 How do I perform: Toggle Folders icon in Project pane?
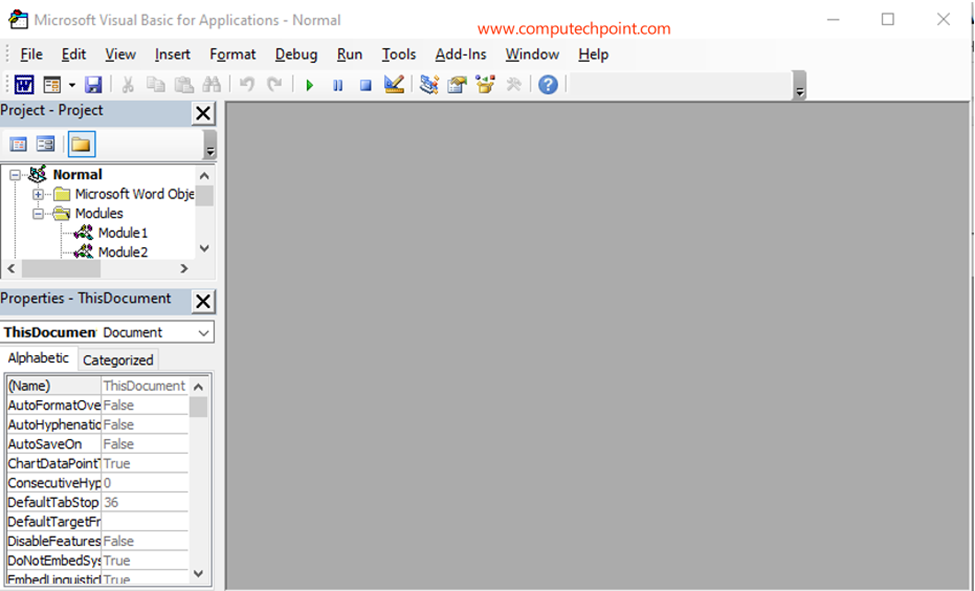pyautogui.click(x=81, y=144)
